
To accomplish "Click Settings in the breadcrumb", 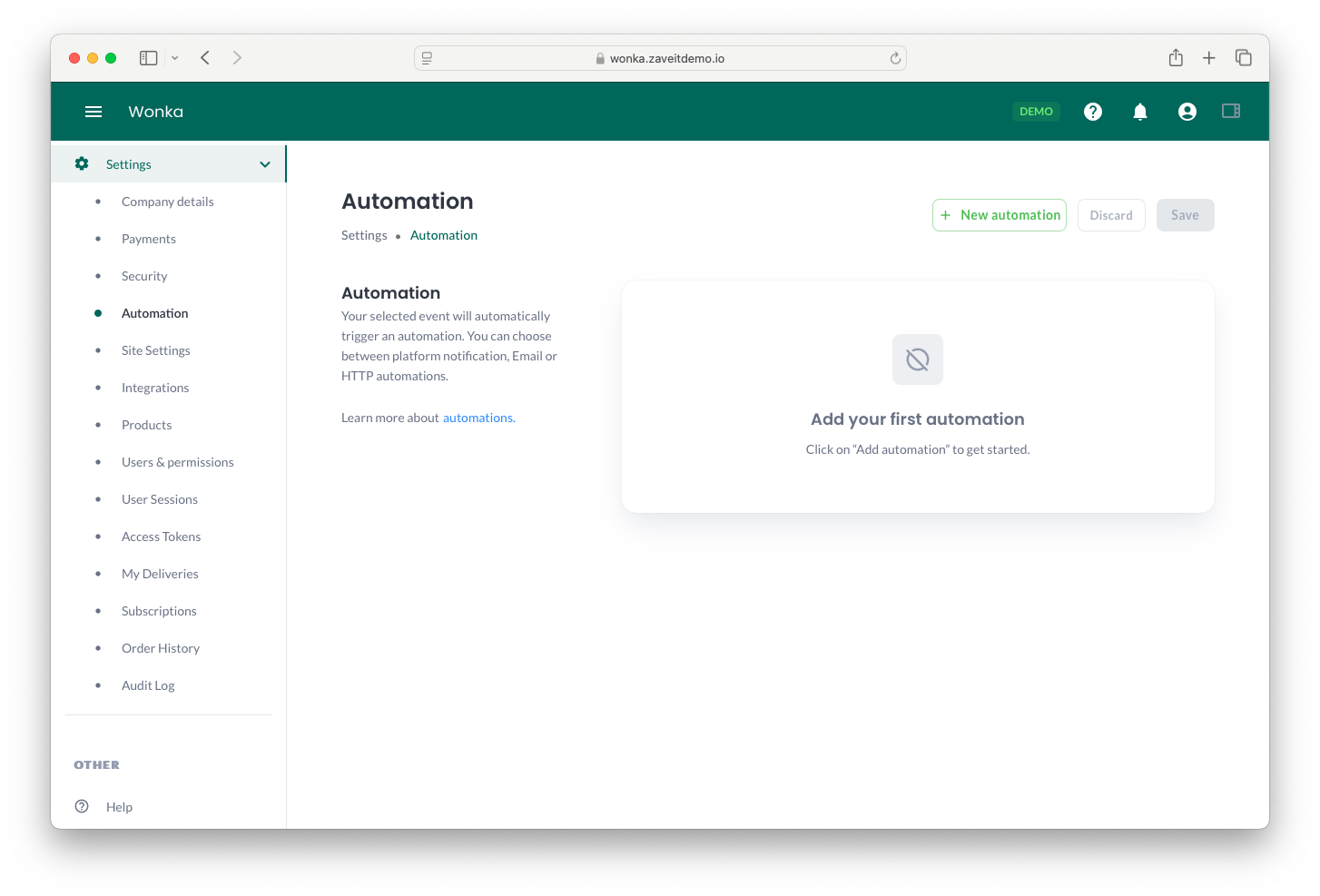I will click(364, 235).
